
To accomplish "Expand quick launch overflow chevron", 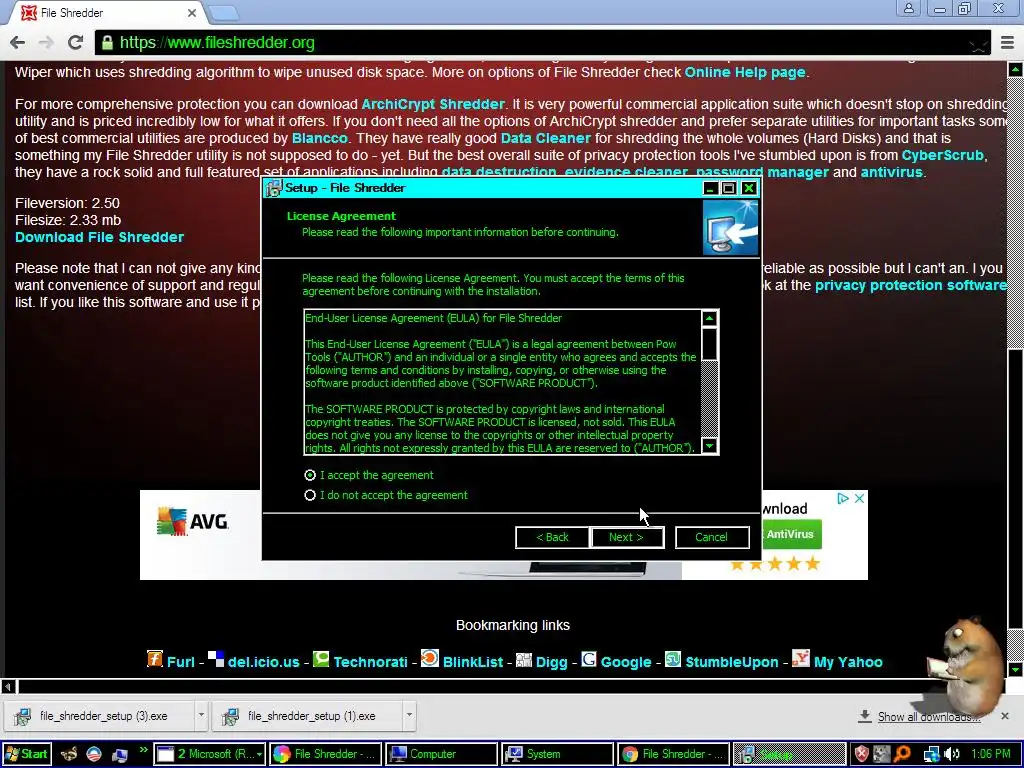I will click(143, 750).
